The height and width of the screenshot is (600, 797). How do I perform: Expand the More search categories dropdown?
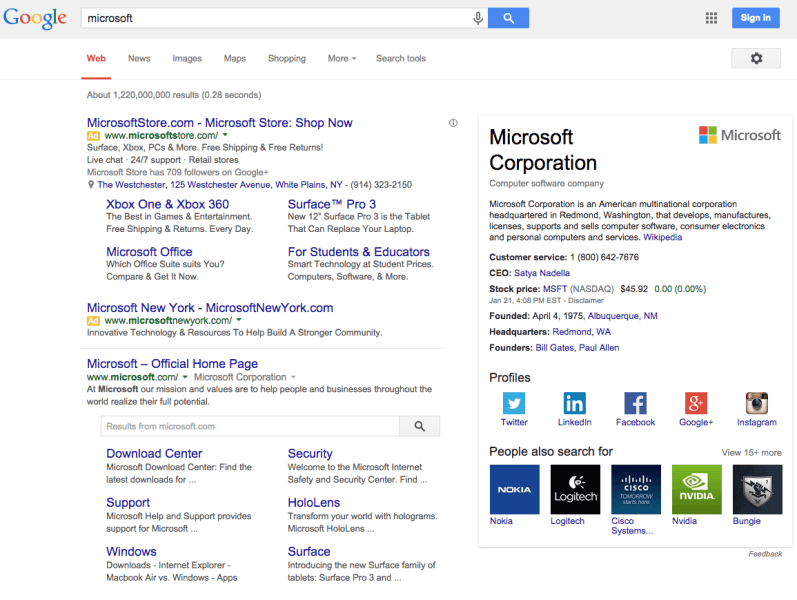[341, 59]
